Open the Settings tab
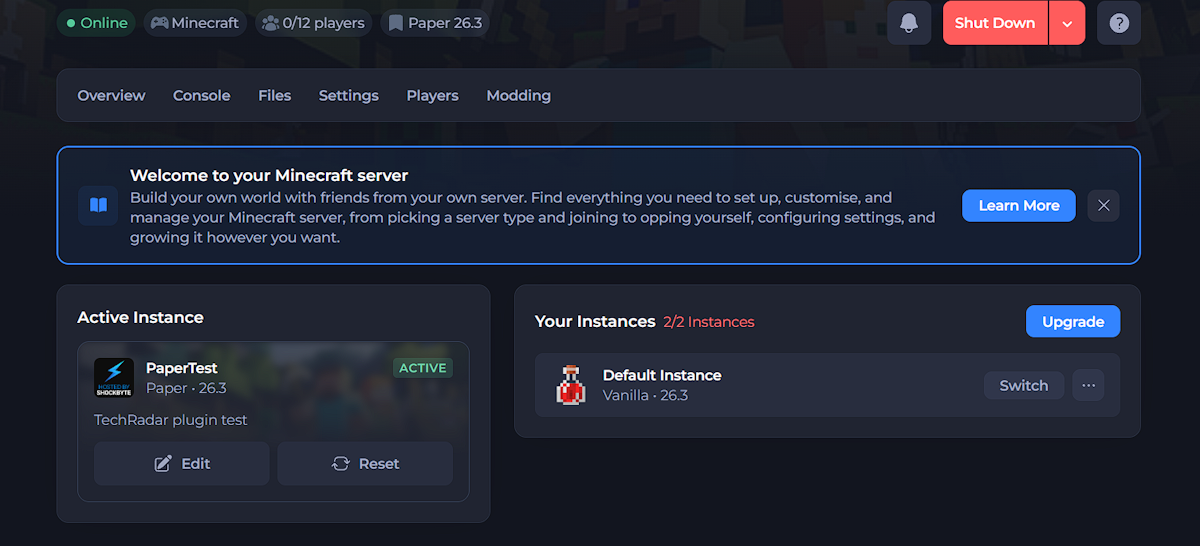This screenshot has height=546, width=1200. pyautogui.click(x=349, y=95)
